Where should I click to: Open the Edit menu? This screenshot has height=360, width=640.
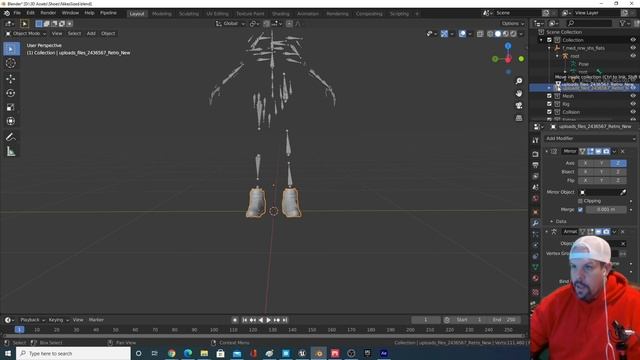[x=31, y=13]
